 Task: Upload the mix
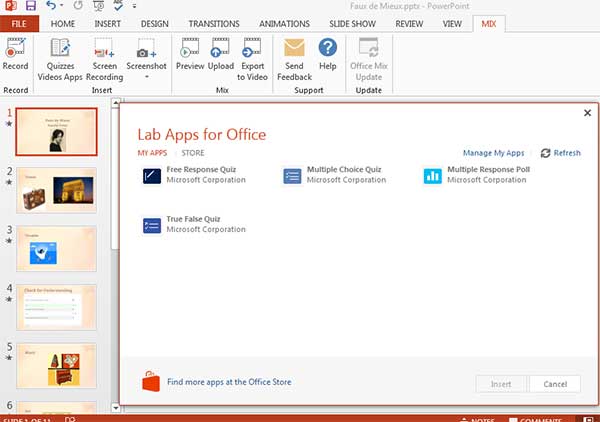click(221, 54)
